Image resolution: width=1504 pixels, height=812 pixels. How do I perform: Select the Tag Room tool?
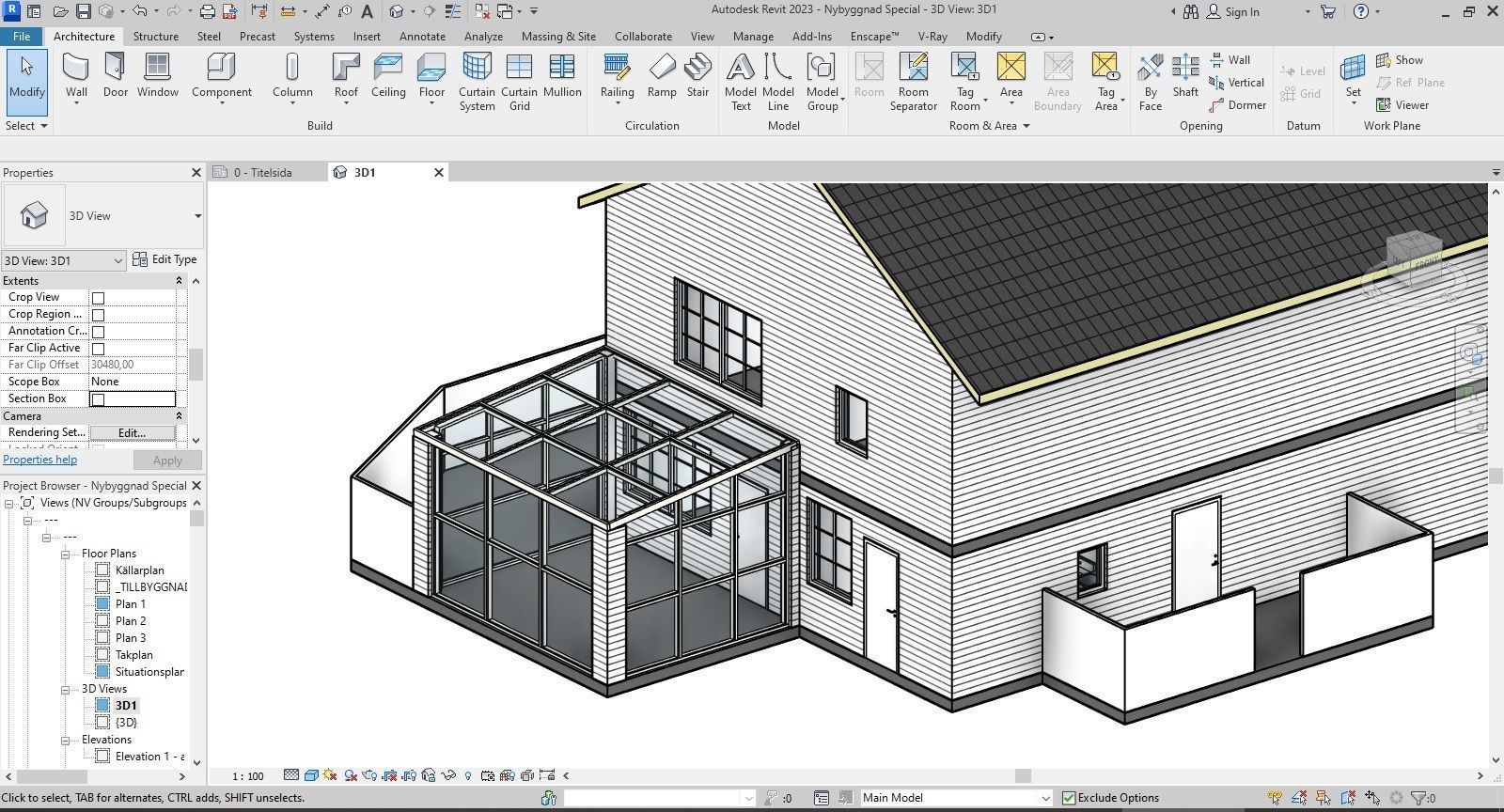(965, 82)
